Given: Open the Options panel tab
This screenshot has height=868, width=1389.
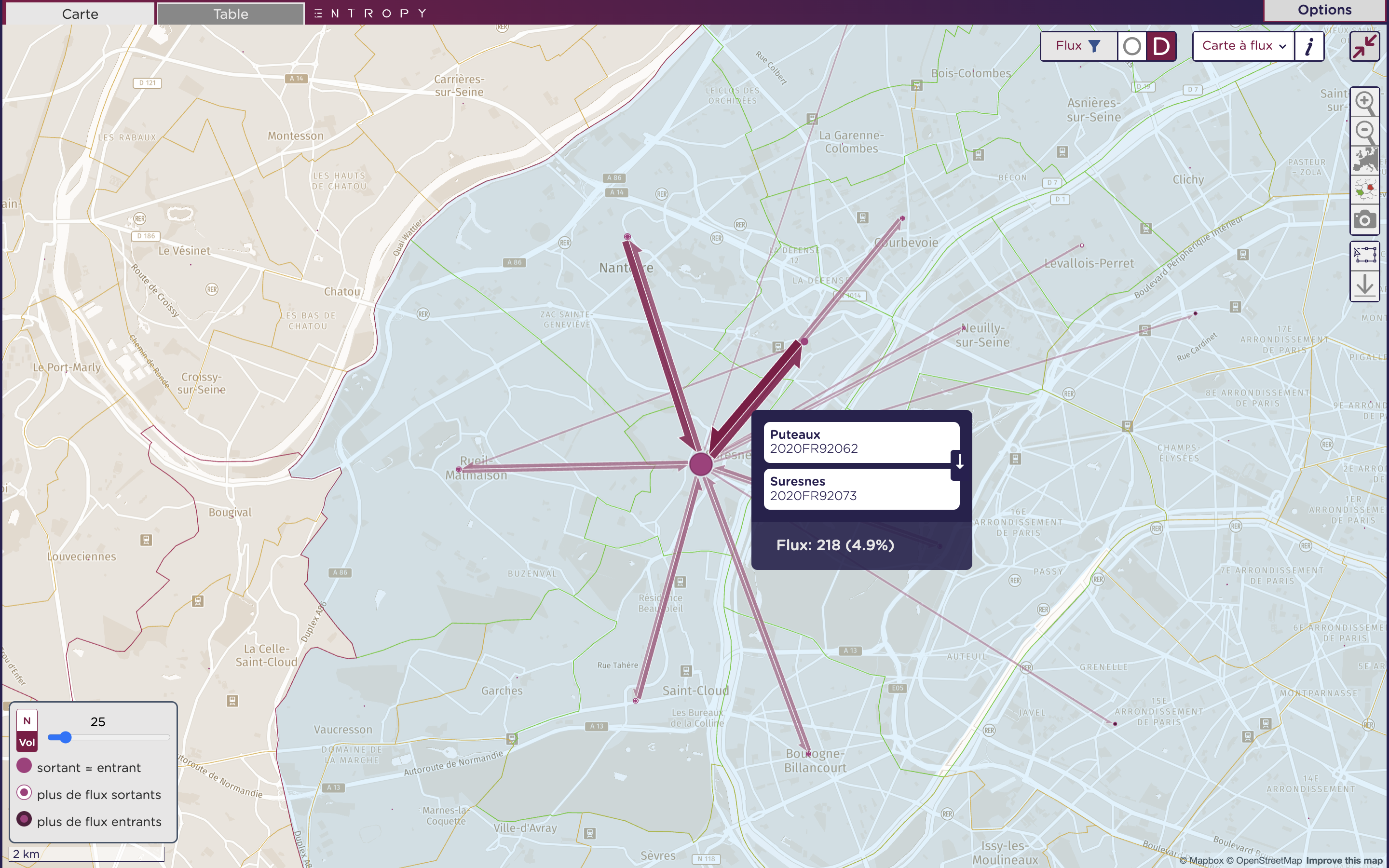Looking at the screenshot, I should pyautogui.click(x=1325, y=10).
